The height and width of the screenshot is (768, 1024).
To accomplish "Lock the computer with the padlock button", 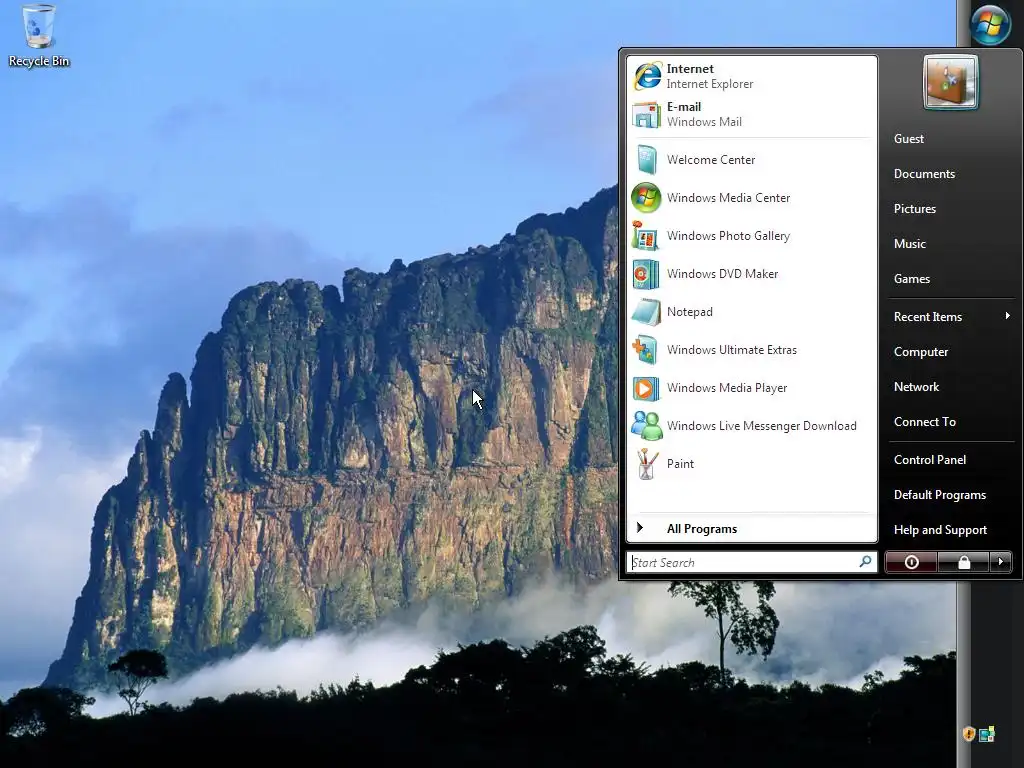I will [963, 562].
